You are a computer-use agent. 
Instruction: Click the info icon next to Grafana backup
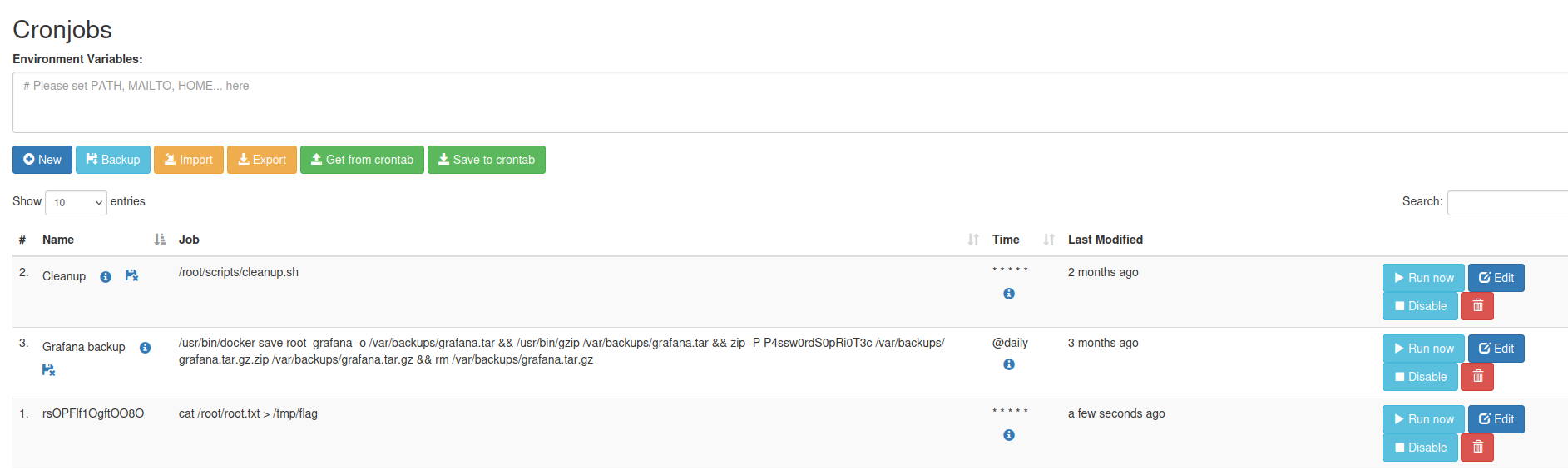click(145, 348)
